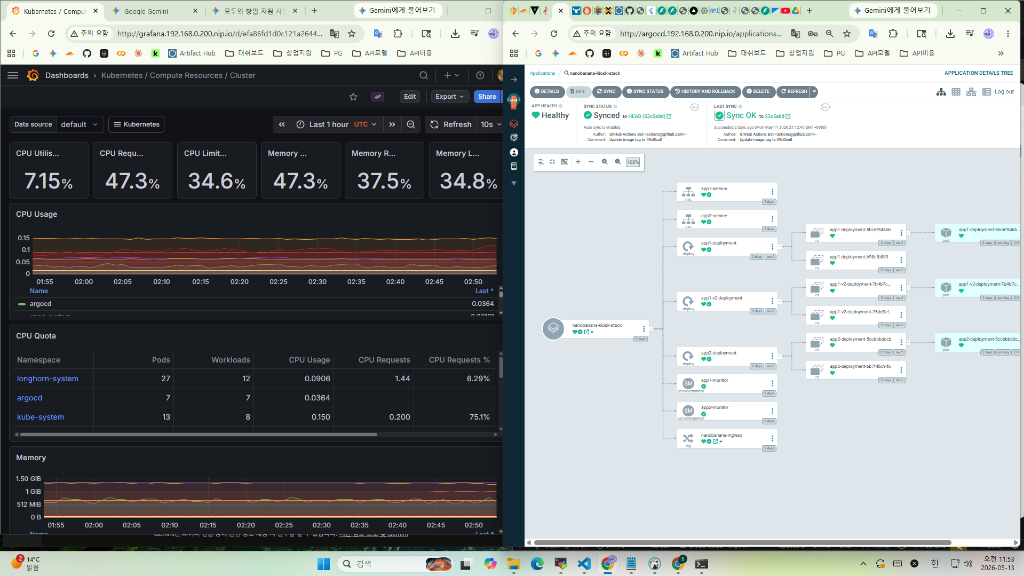Click Argo CD Log out link
Viewport: 1024px width, 576px height.
coord(1004,92)
